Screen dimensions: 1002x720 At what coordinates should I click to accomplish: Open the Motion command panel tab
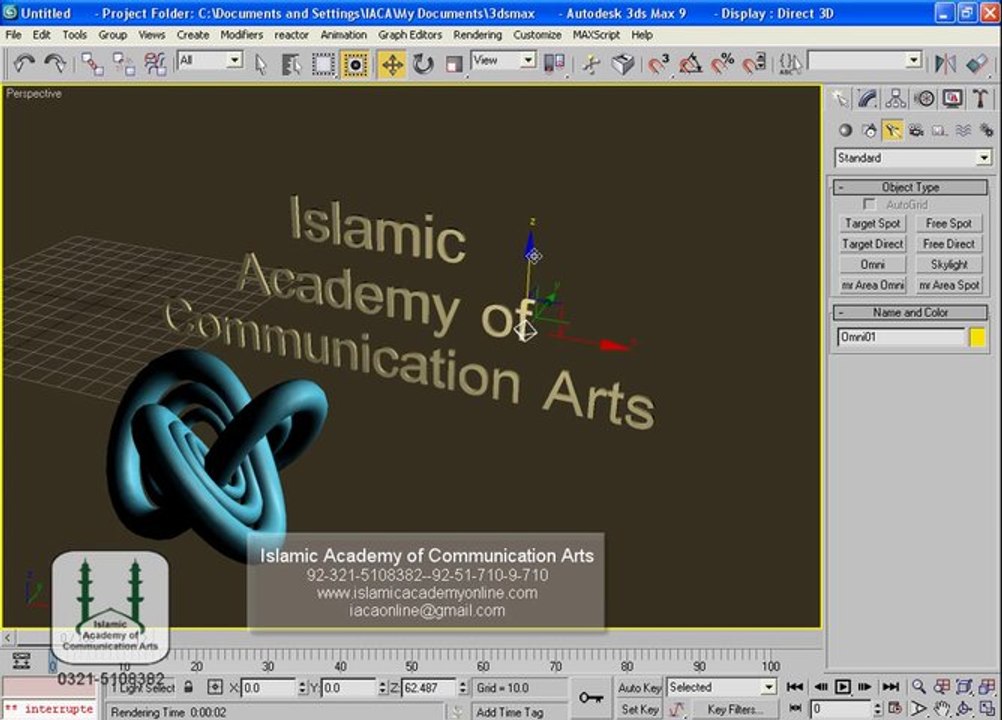[x=924, y=99]
